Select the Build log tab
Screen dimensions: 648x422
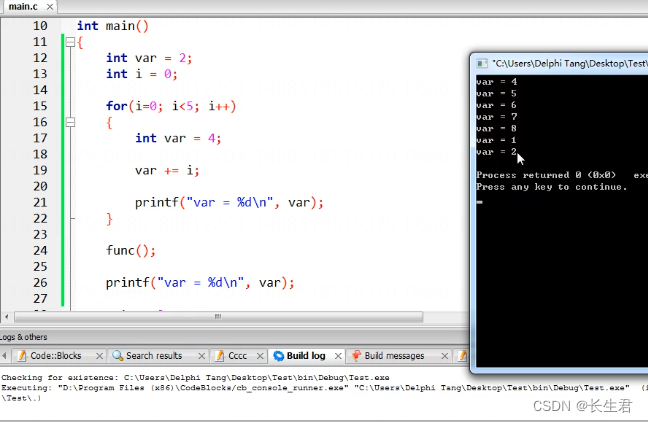tap(306, 356)
